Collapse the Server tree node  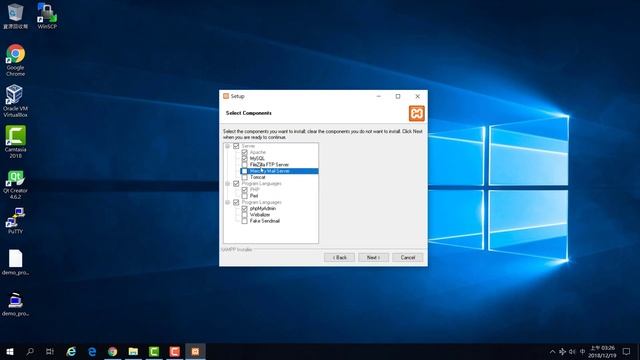228,146
